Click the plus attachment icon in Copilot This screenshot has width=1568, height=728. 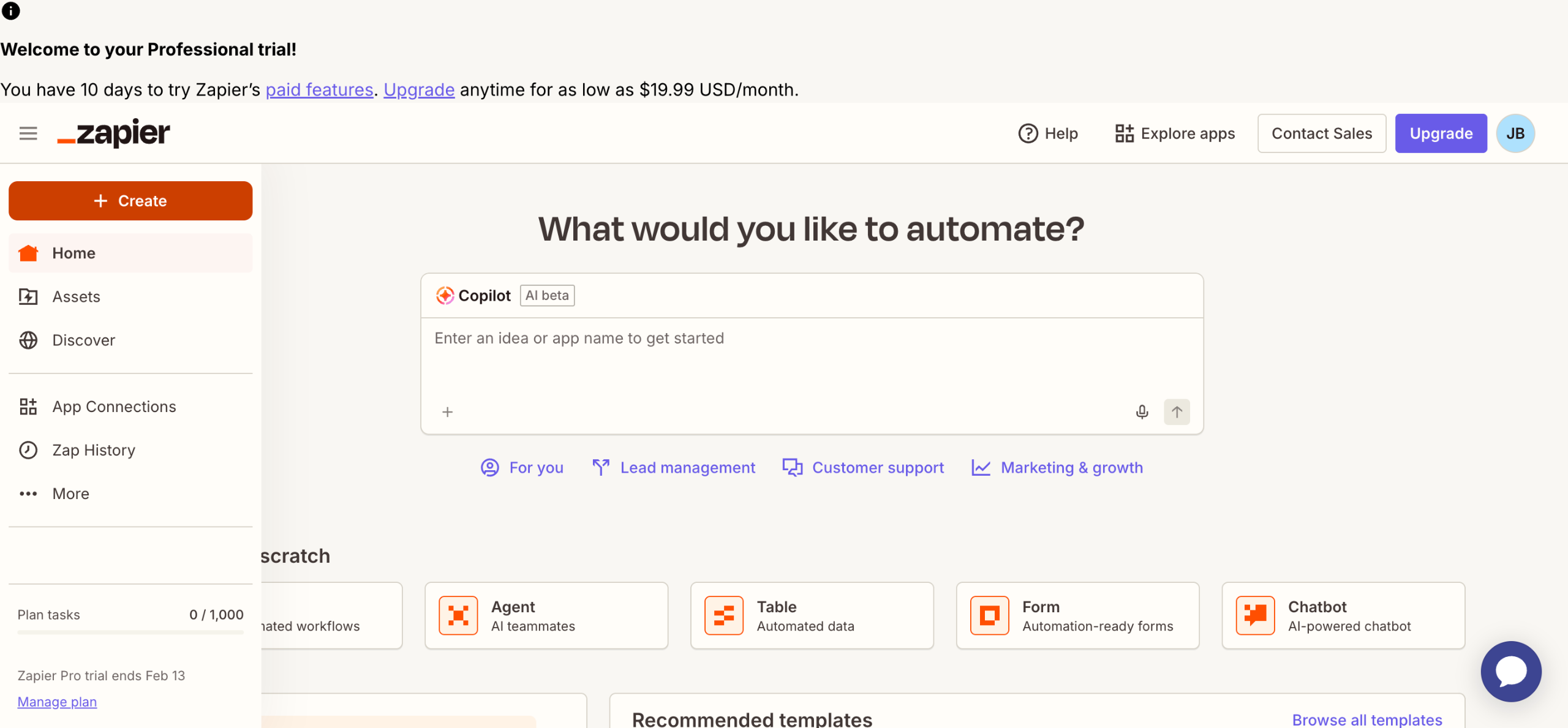tap(448, 412)
